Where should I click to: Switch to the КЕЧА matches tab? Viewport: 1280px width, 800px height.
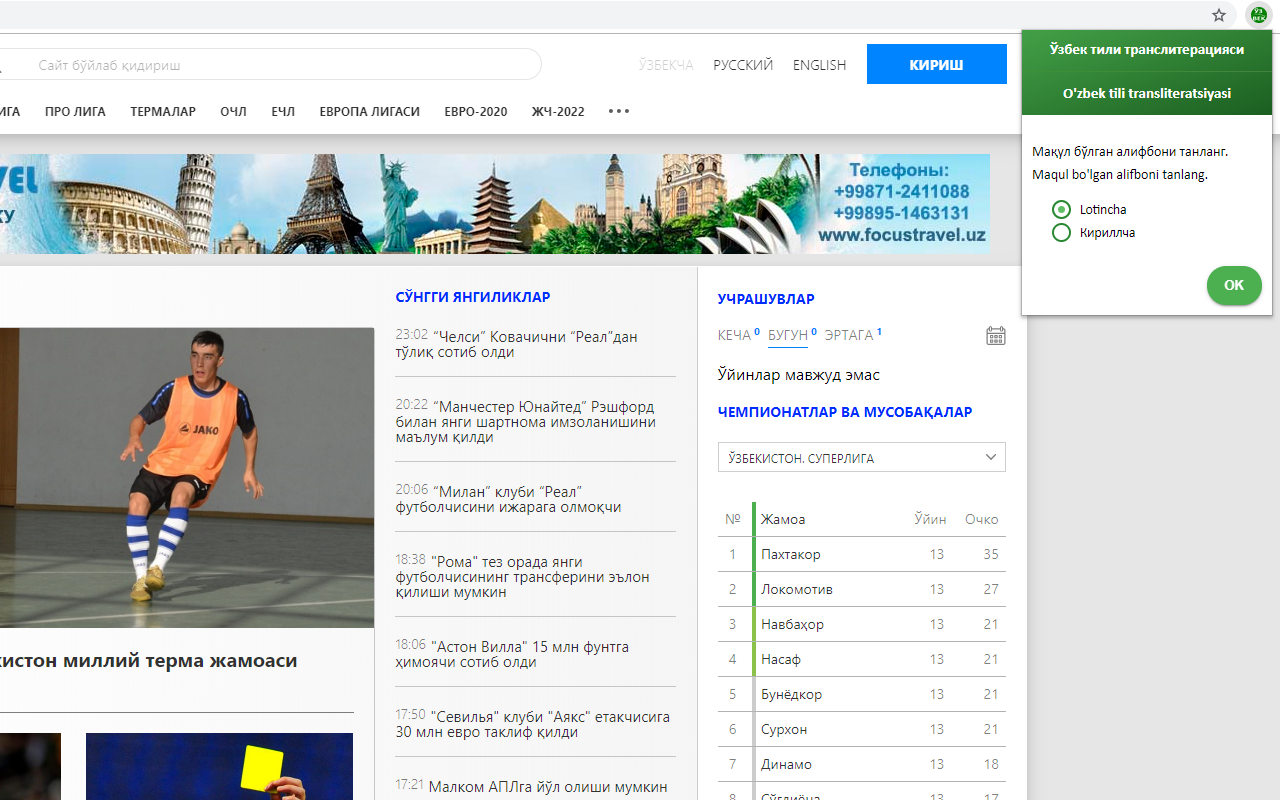(x=735, y=335)
